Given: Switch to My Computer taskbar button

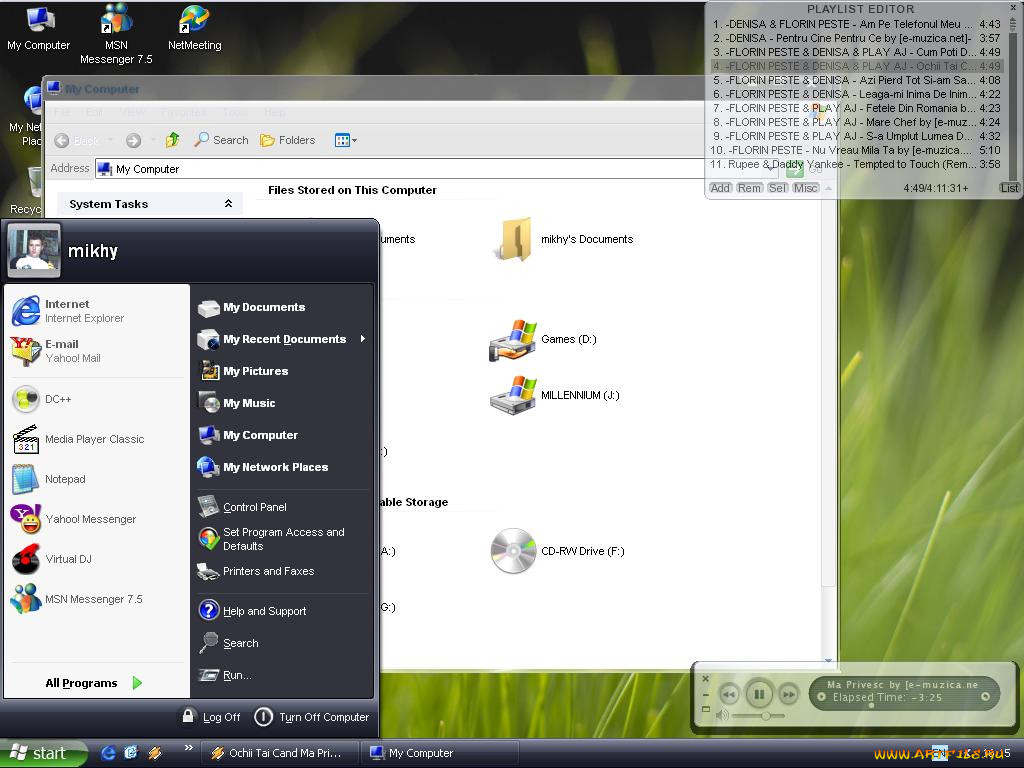Looking at the screenshot, I should (440, 753).
